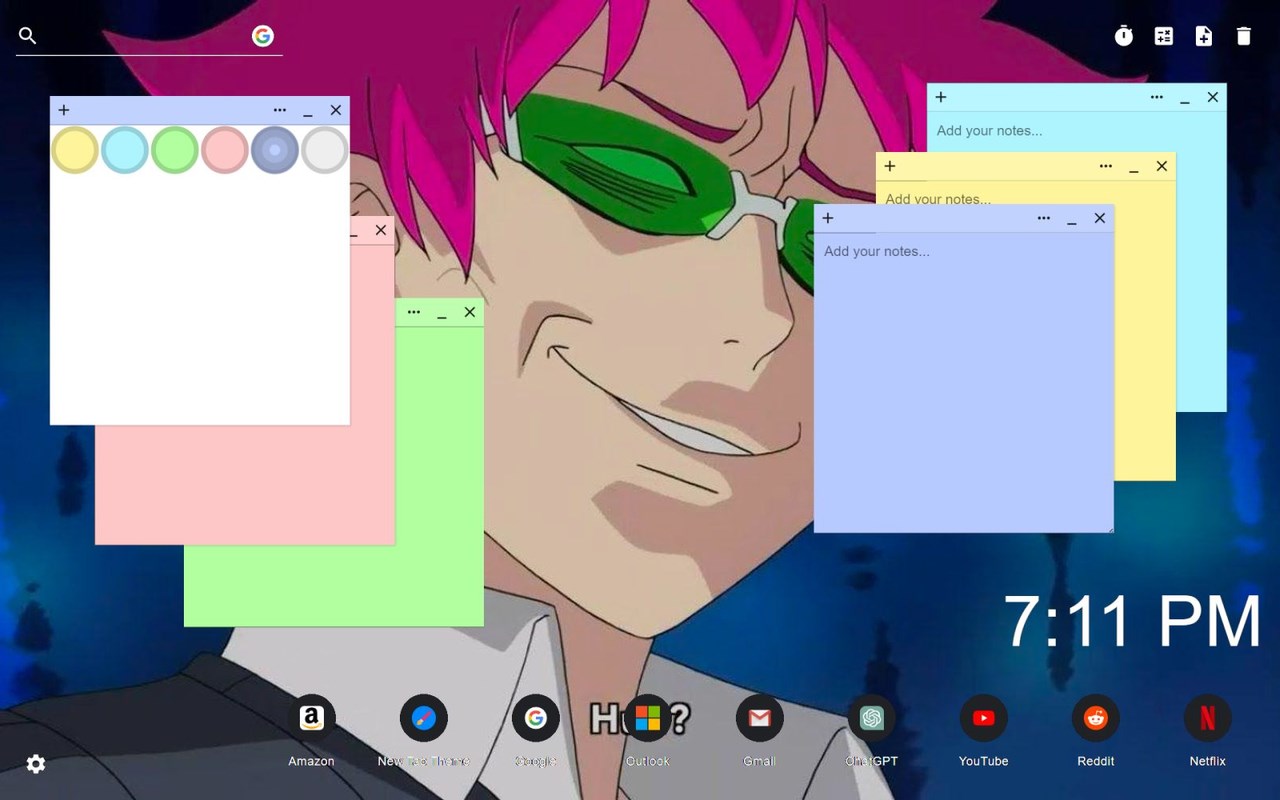The height and width of the screenshot is (800, 1280).
Task: Click the plus icon on the cyan note
Action: (x=941, y=97)
